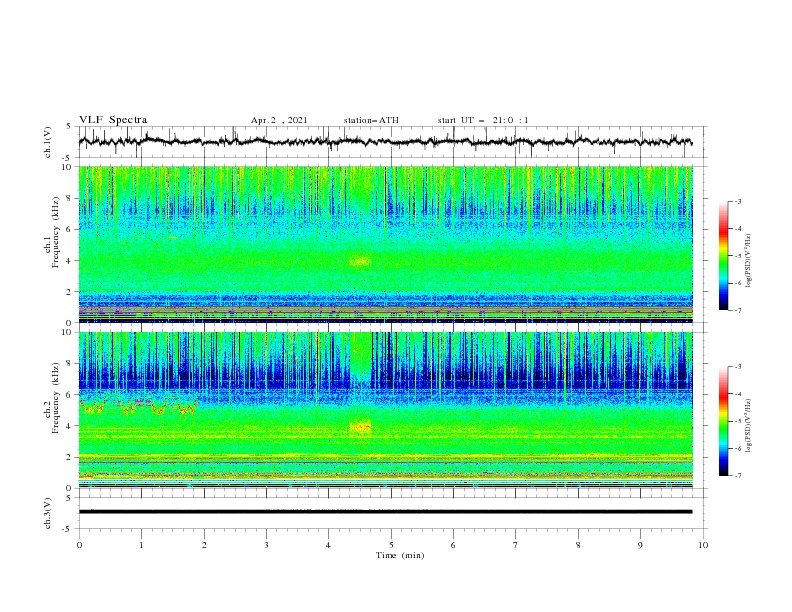
Task: Click the ch.1 voltage waveform trace
Action: pos(385,142)
